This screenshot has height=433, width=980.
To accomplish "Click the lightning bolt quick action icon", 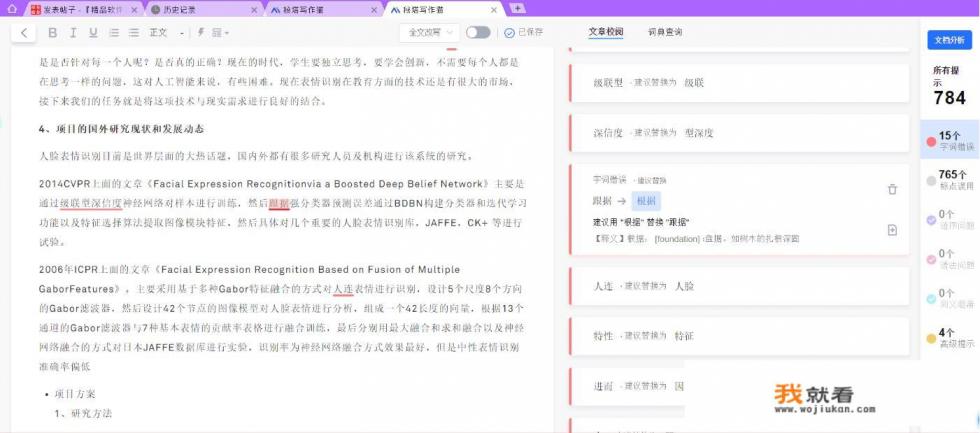I will [x=201, y=32].
